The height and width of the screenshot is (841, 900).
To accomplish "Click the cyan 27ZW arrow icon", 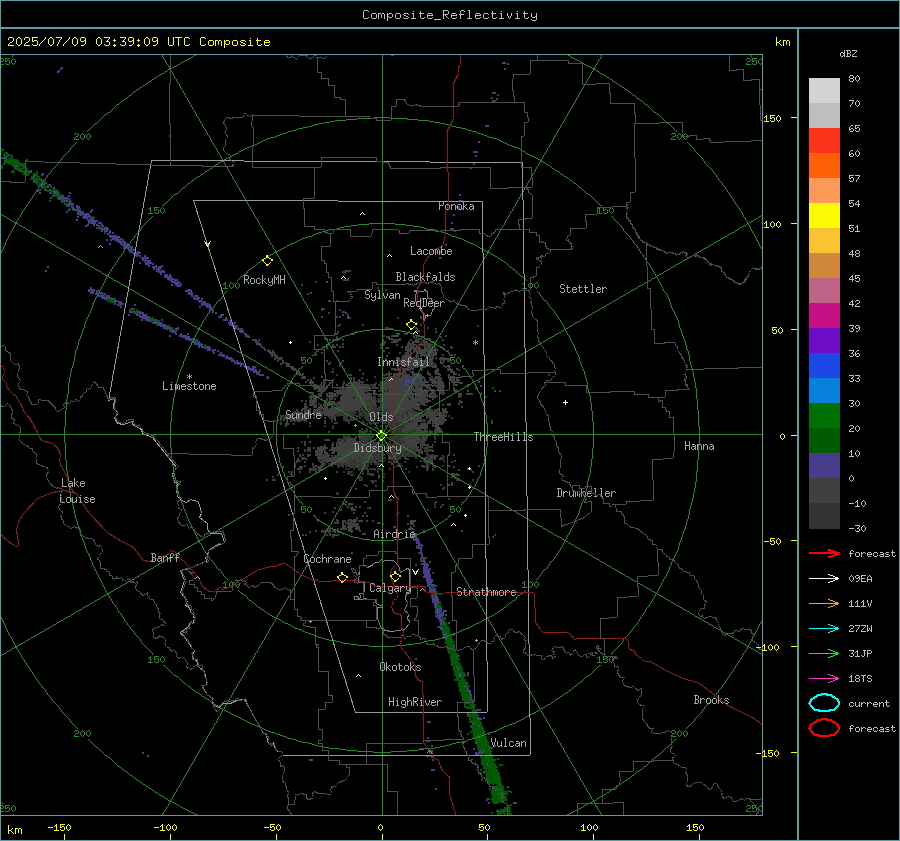I will pyautogui.click(x=824, y=629).
